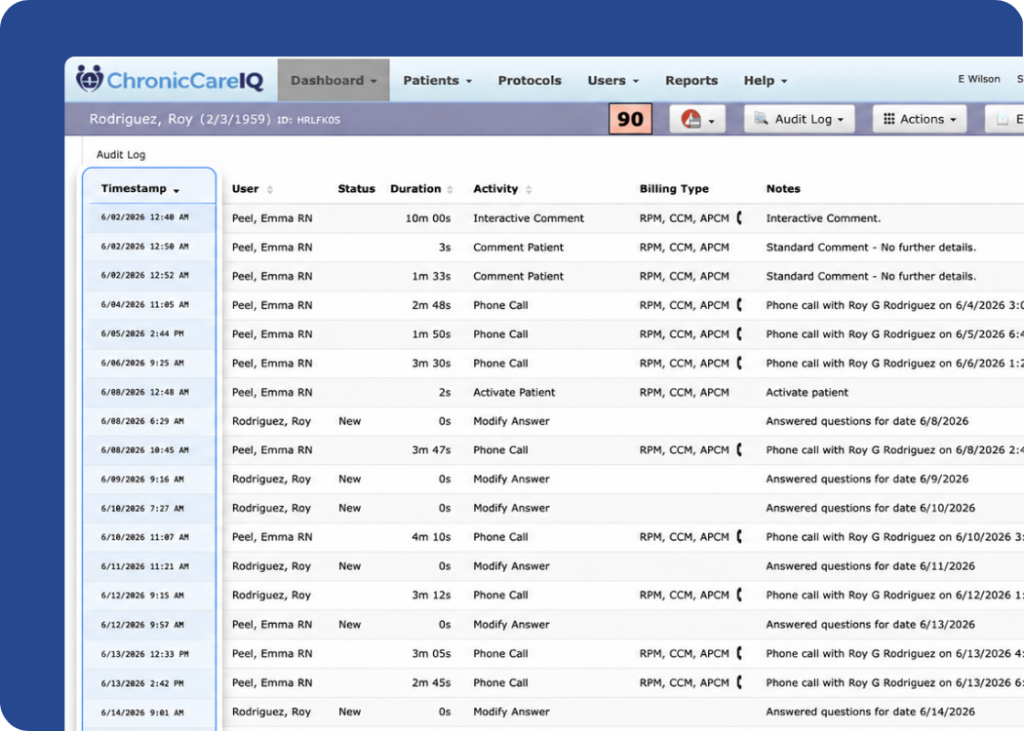
Task: Click the ChronicCareIQ logo
Action: click(169, 80)
